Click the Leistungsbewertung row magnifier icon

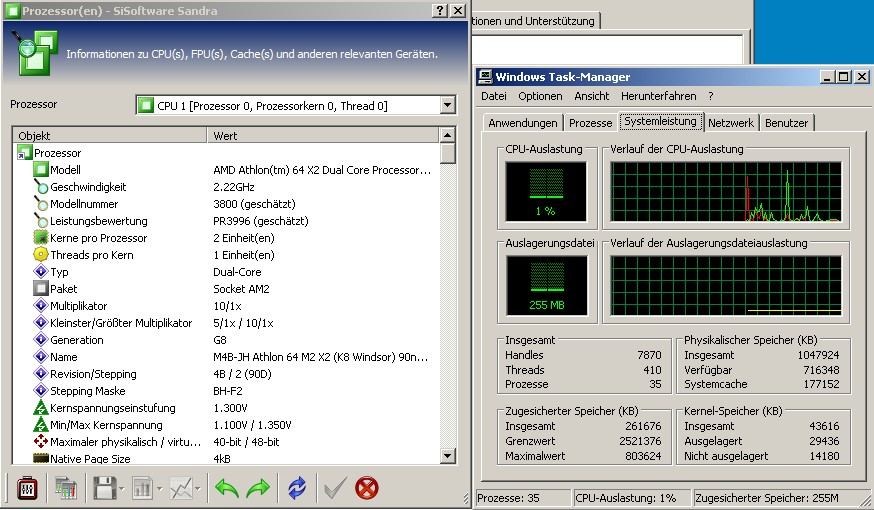click(x=41, y=221)
